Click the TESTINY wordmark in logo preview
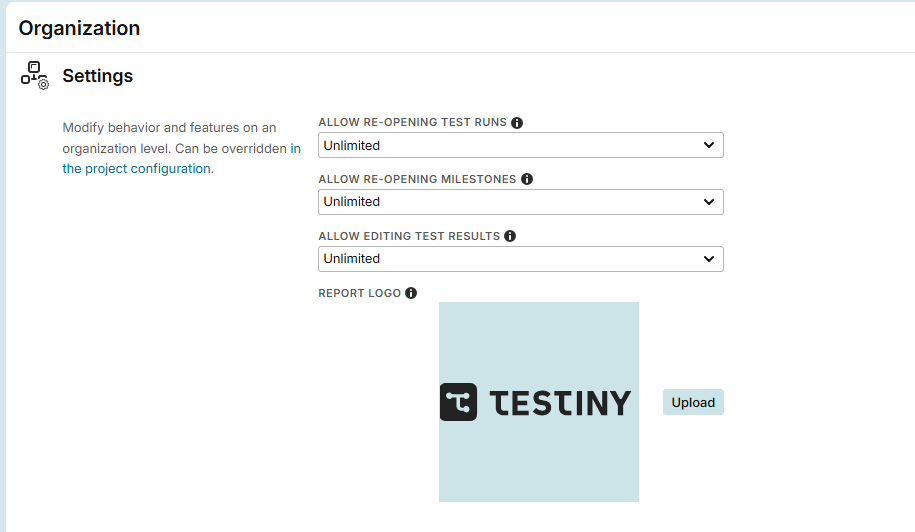Screen dimensions: 915x532 tap(561, 403)
